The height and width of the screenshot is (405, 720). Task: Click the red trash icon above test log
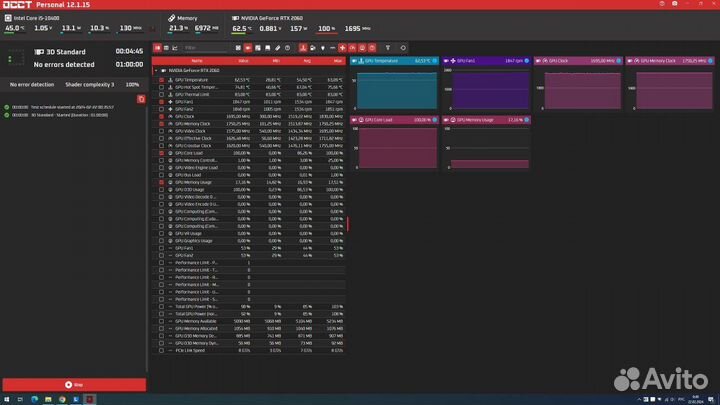pyautogui.click(x=141, y=99)
